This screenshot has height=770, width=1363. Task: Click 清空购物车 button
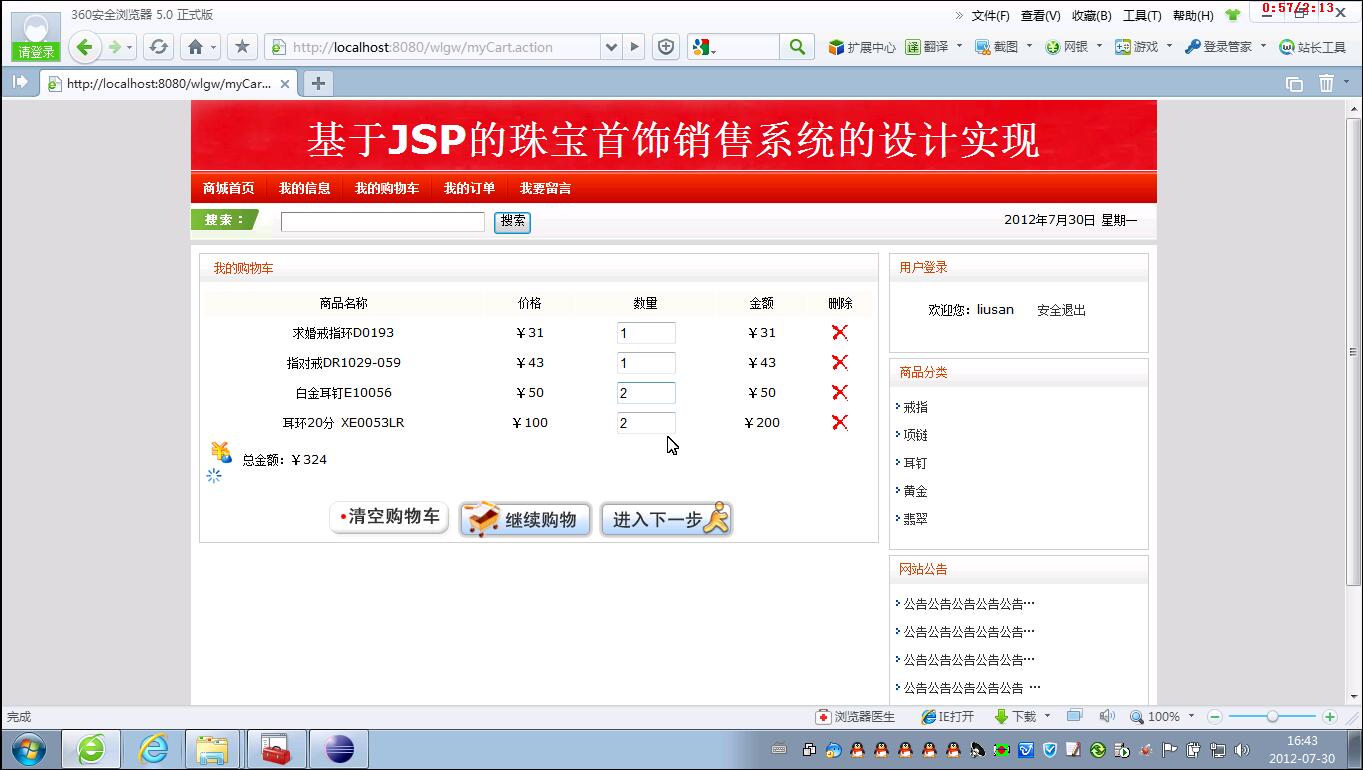389,517
